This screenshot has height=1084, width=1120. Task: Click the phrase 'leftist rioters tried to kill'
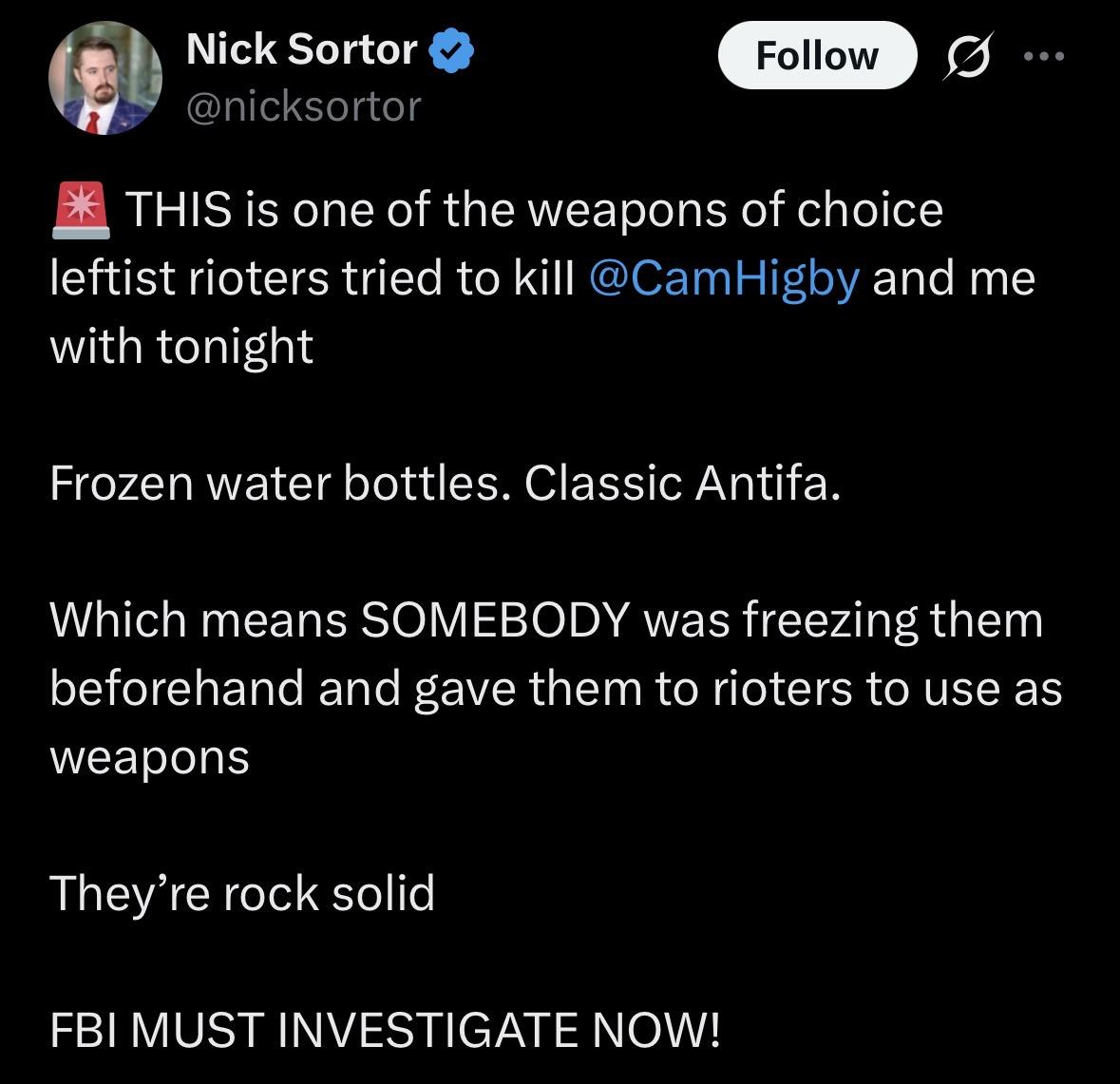[313, 278]
